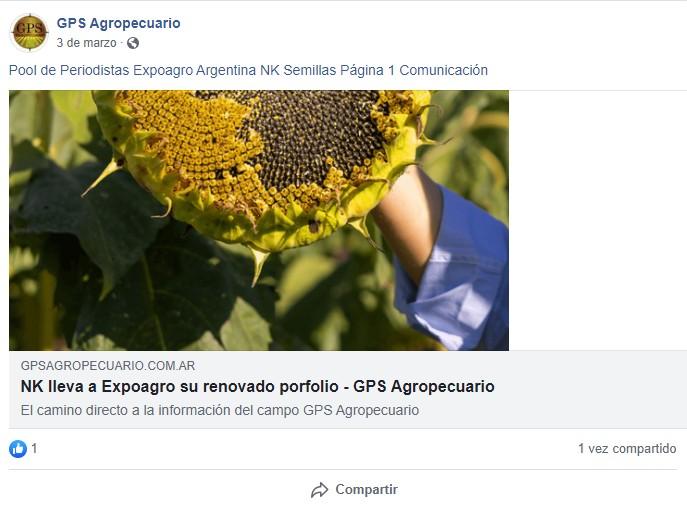Click the curved share arrow icon
This screenshot has width=687, height=508.
(x=319, y=490)
